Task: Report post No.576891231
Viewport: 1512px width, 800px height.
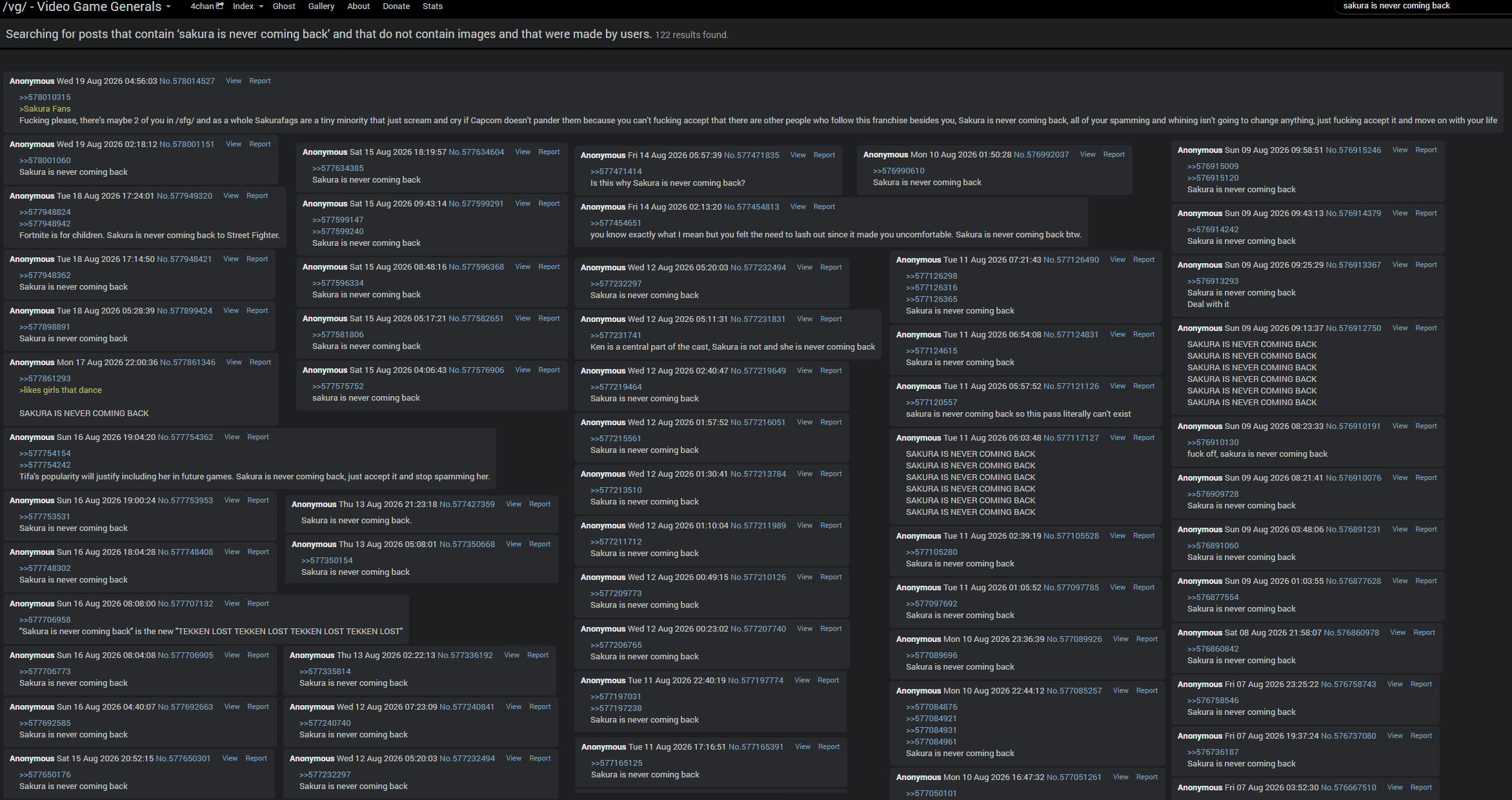Action: point(1426,529)
